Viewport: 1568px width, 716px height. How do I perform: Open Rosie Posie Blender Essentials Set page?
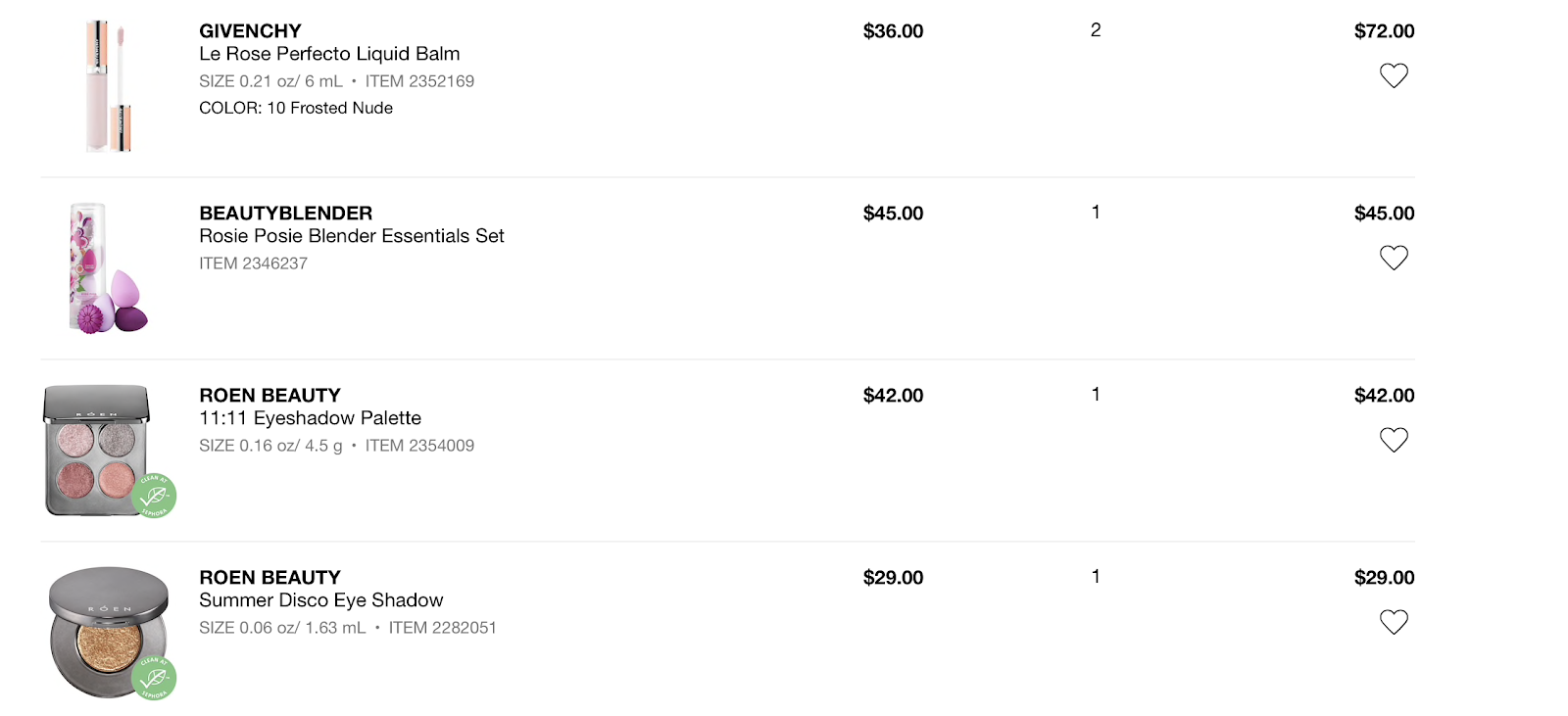[x=351, y=236]
